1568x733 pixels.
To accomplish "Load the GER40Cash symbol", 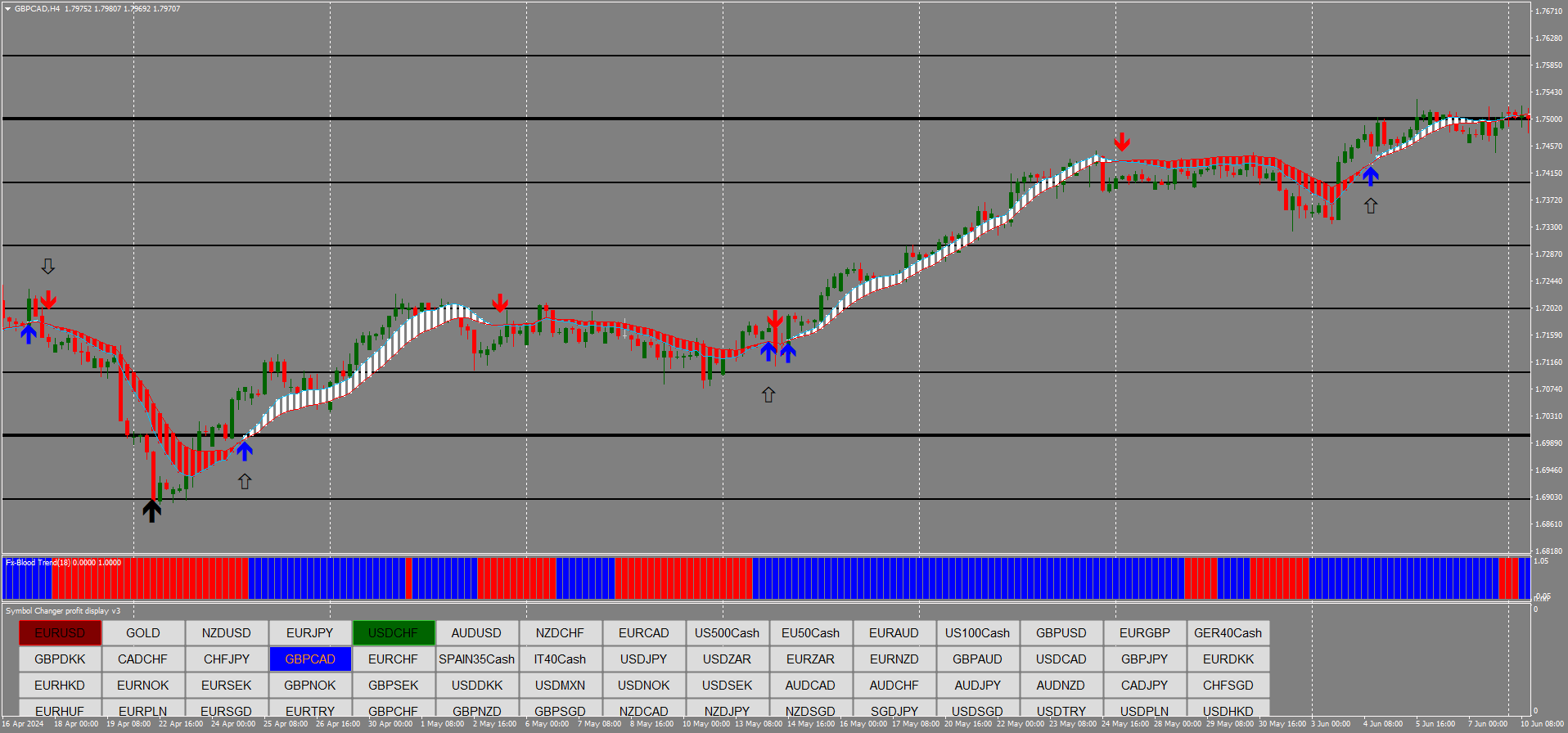I will (1228, 633).
